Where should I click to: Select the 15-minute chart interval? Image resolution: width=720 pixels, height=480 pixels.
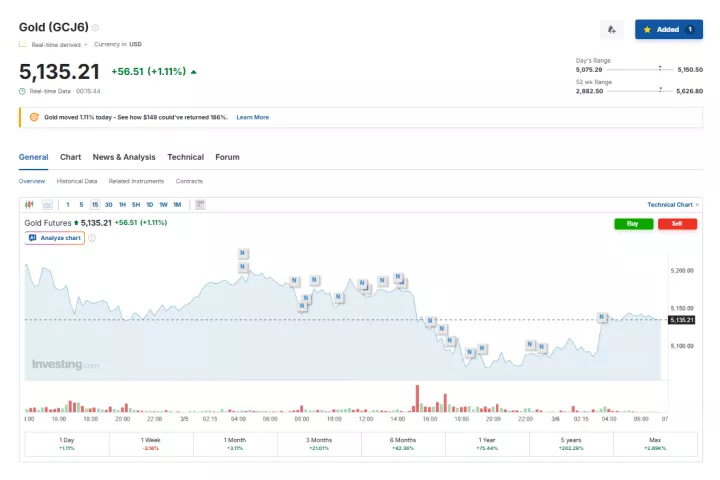point(94,204)
